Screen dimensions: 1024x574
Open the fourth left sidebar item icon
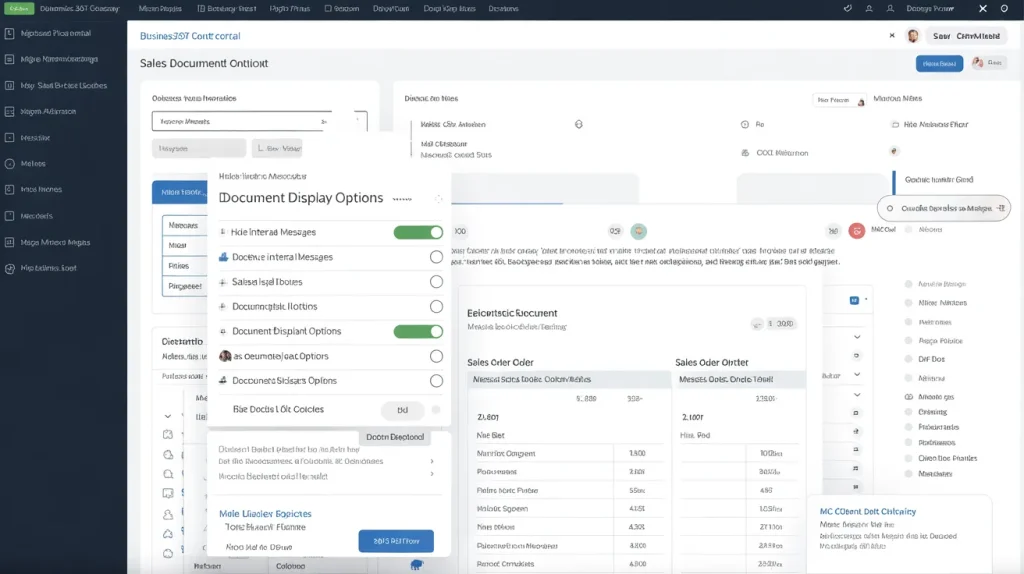[9, 112]
